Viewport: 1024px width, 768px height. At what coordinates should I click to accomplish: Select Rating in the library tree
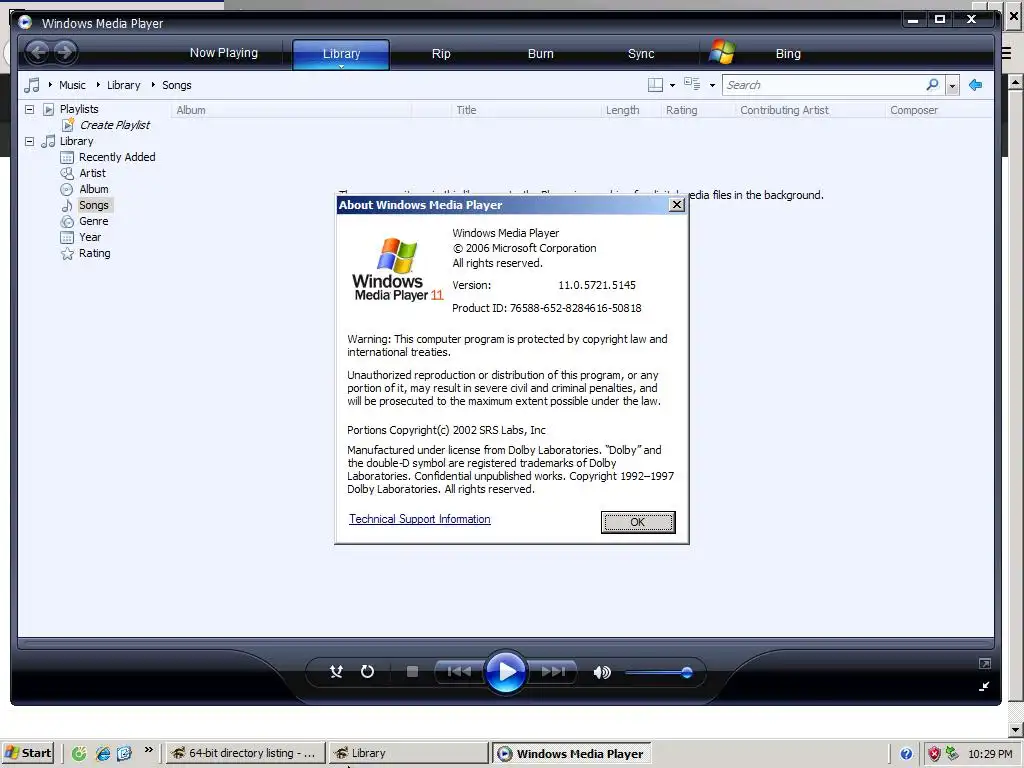[x=94, y=253]
